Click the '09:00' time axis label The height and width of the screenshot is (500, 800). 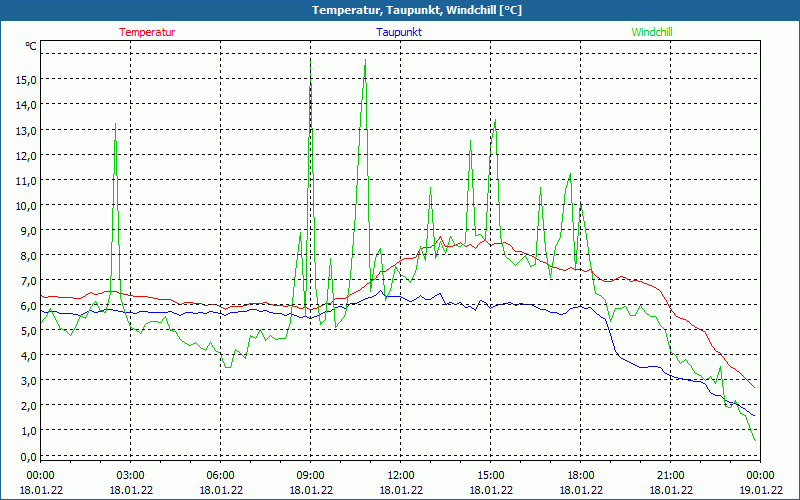pos(310,476)
